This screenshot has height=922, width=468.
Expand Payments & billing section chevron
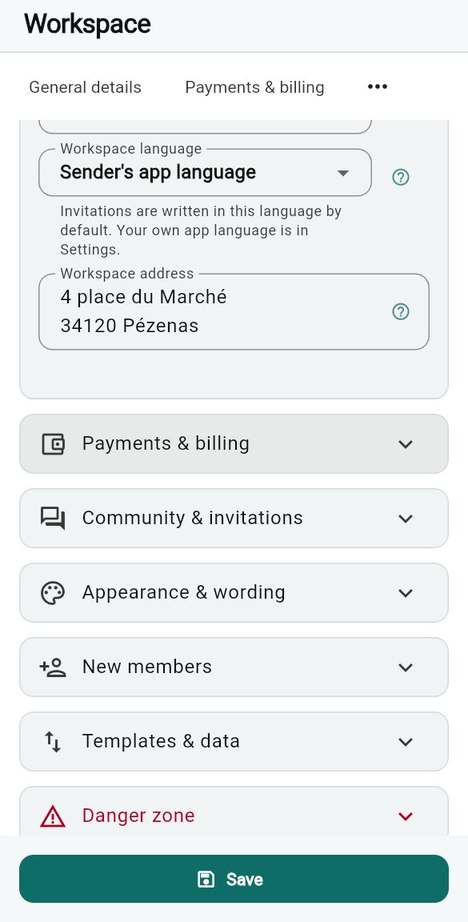[x=406, y=444]
